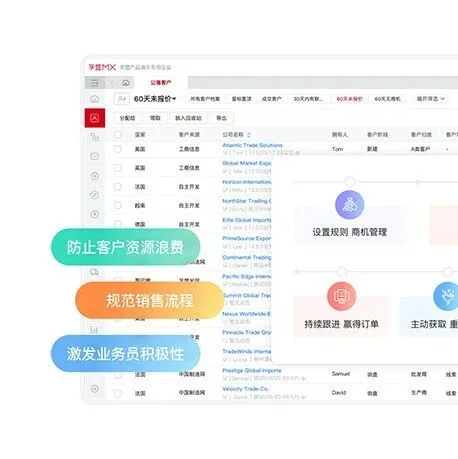Select the 星标置顶 filter tab
This screenshot has width=458, height=459.
tap(242, 99)
